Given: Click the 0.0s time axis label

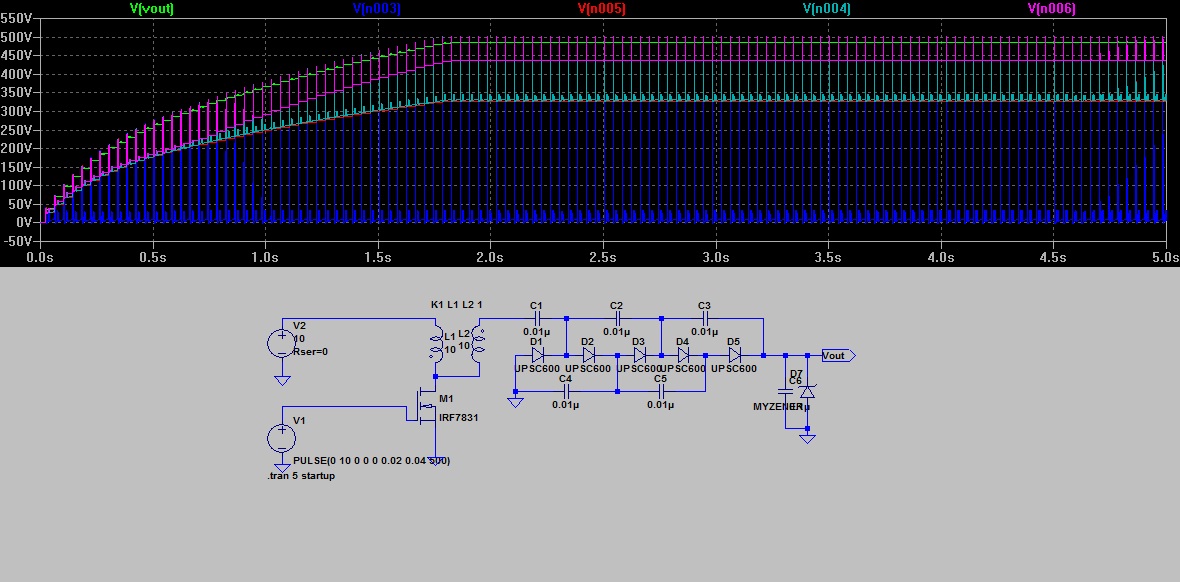Looking at the screenshot, I should (40, 257).
